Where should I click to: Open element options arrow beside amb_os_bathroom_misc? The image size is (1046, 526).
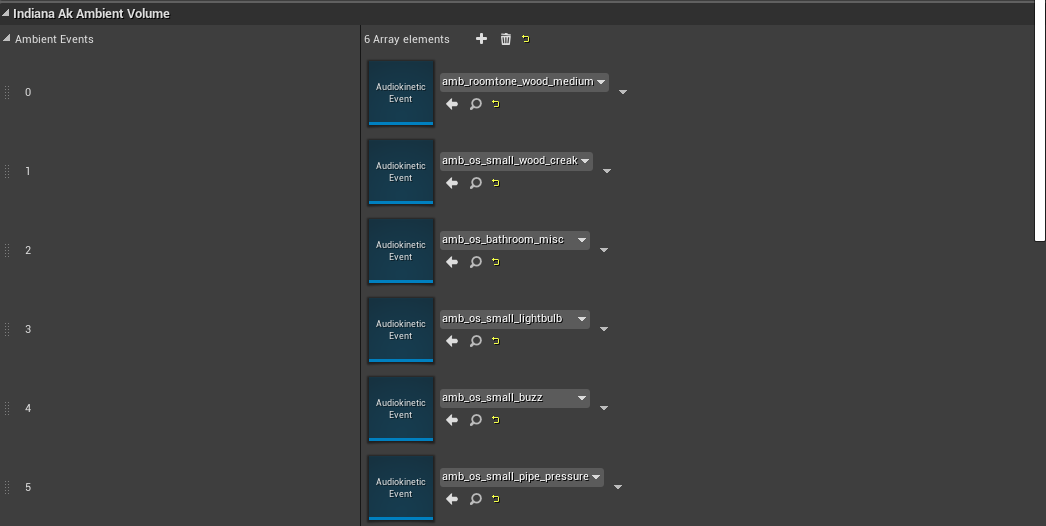click(x=604, y=250)
